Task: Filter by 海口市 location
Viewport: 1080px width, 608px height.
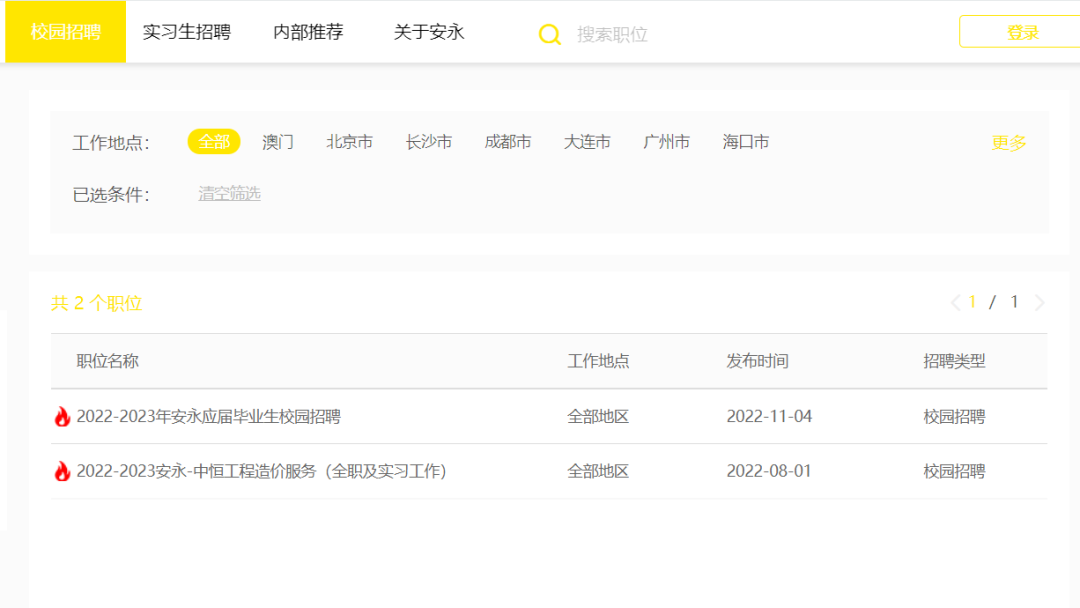Action: (x=746, y=142)
